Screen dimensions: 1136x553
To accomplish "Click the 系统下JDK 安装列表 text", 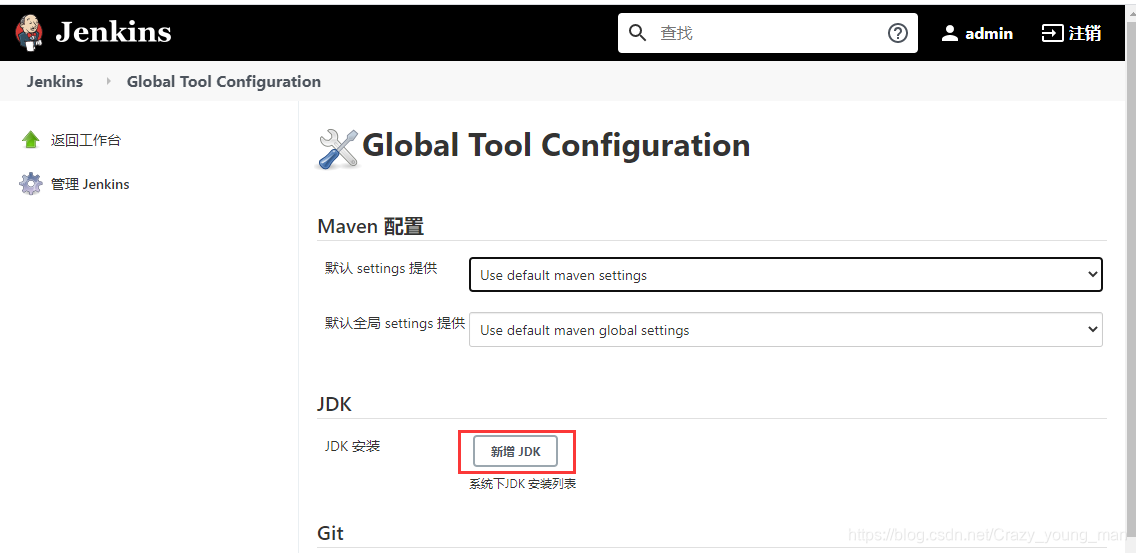I will pyautogui.click(x=522, y=484).
